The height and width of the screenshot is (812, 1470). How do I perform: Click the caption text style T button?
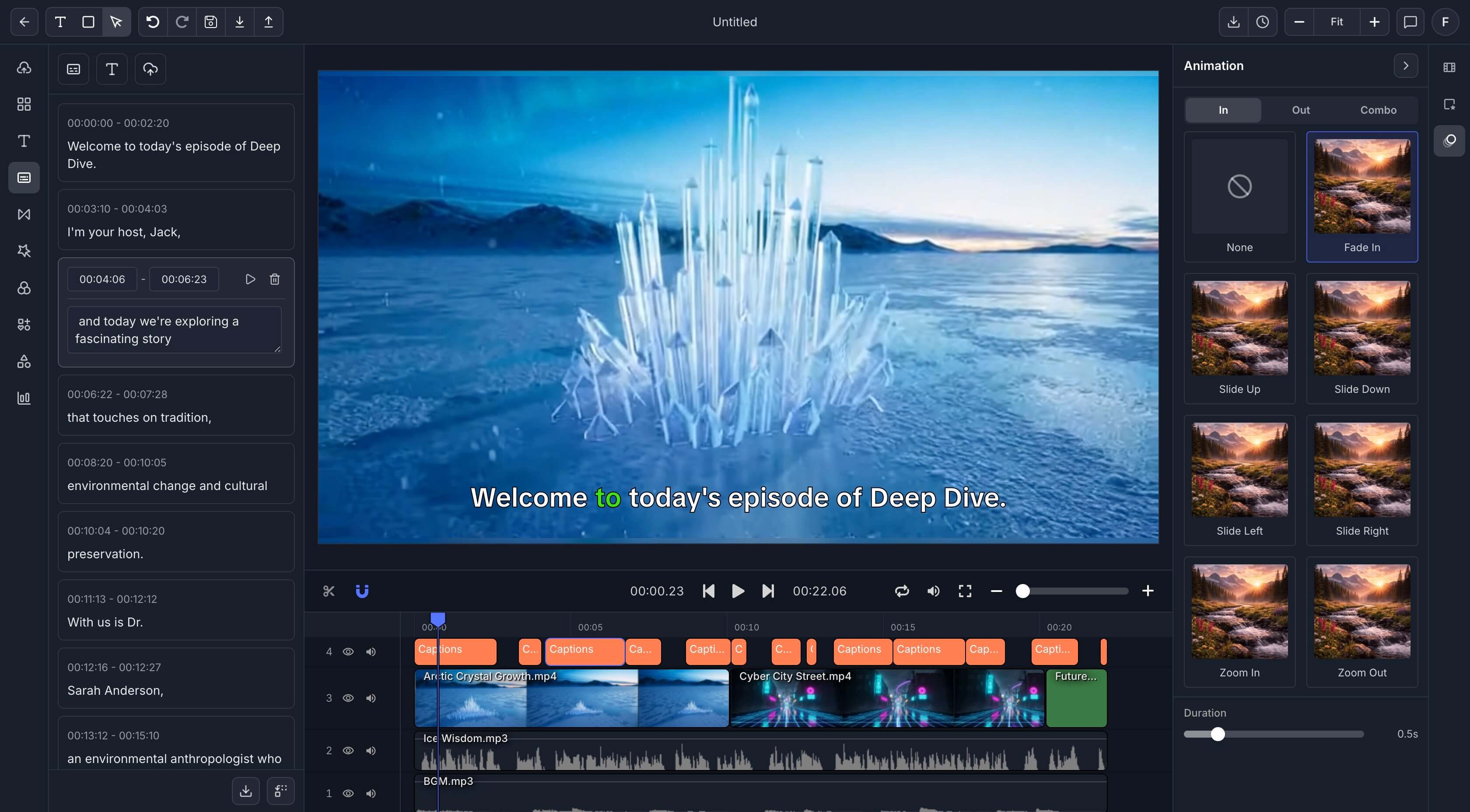pos(112,69)
